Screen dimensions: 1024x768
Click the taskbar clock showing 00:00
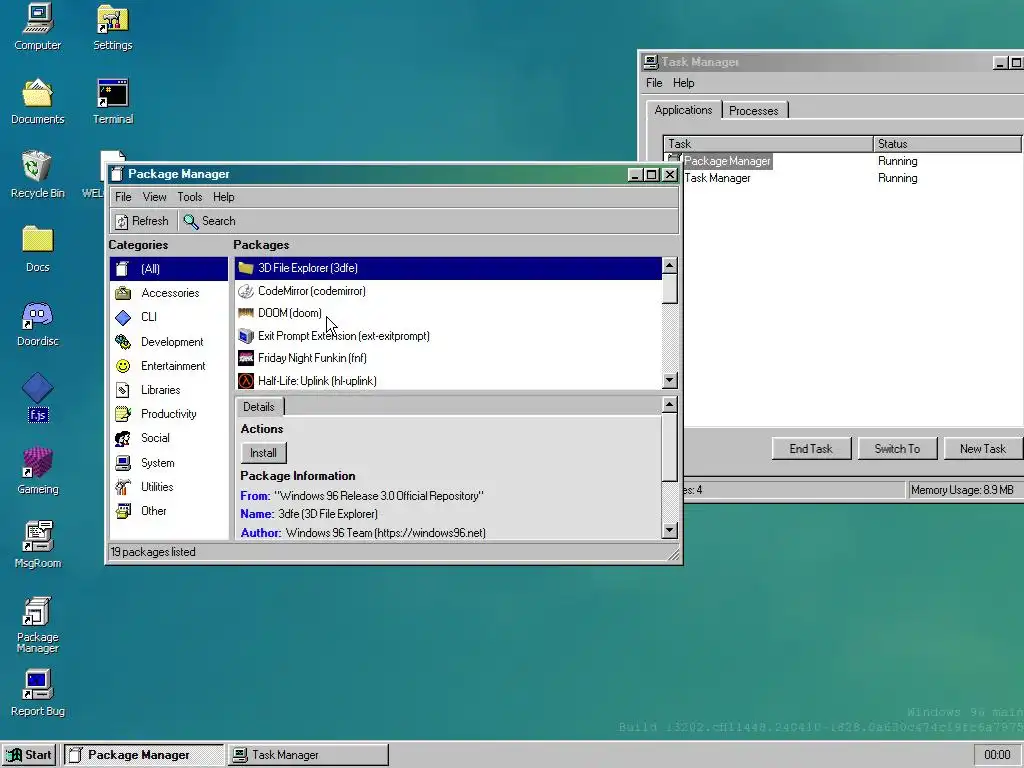(997, 755)
